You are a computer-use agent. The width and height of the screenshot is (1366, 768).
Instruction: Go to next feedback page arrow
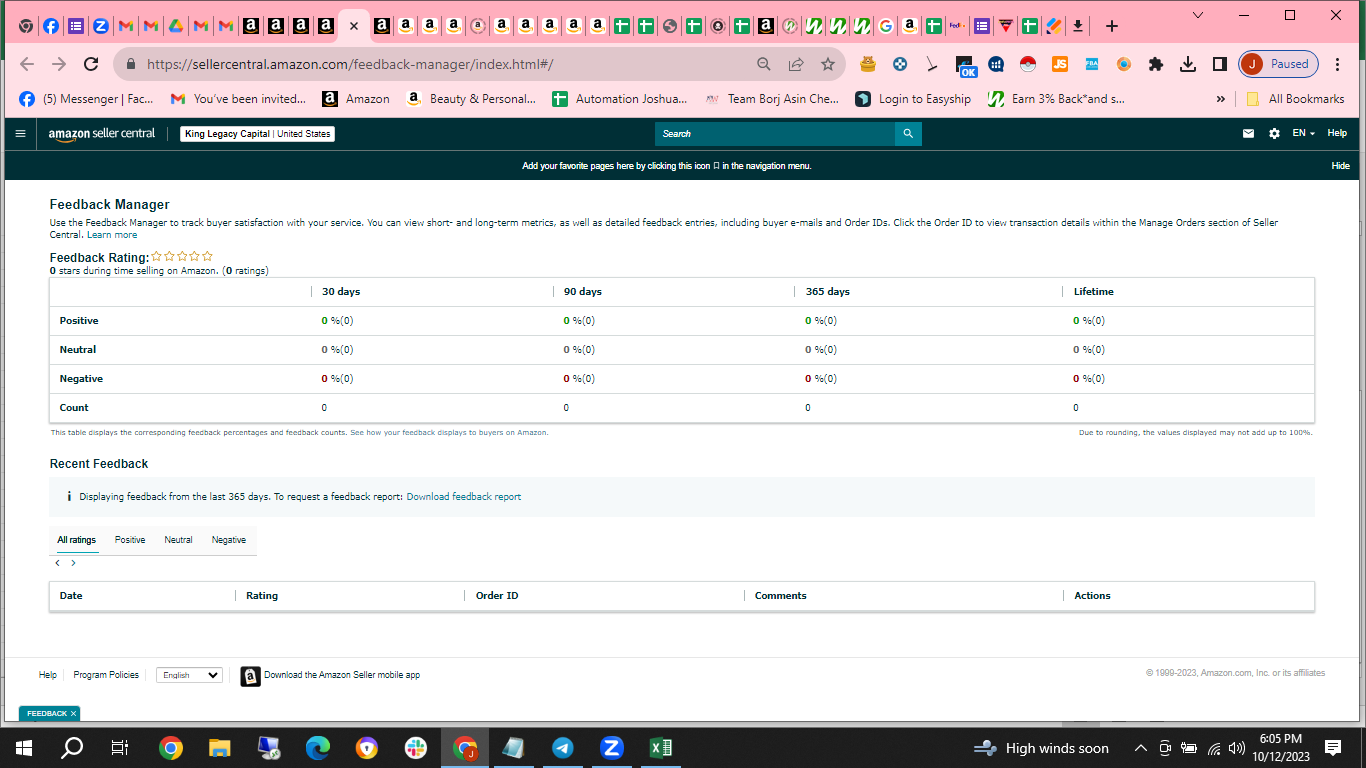point(73,563)
